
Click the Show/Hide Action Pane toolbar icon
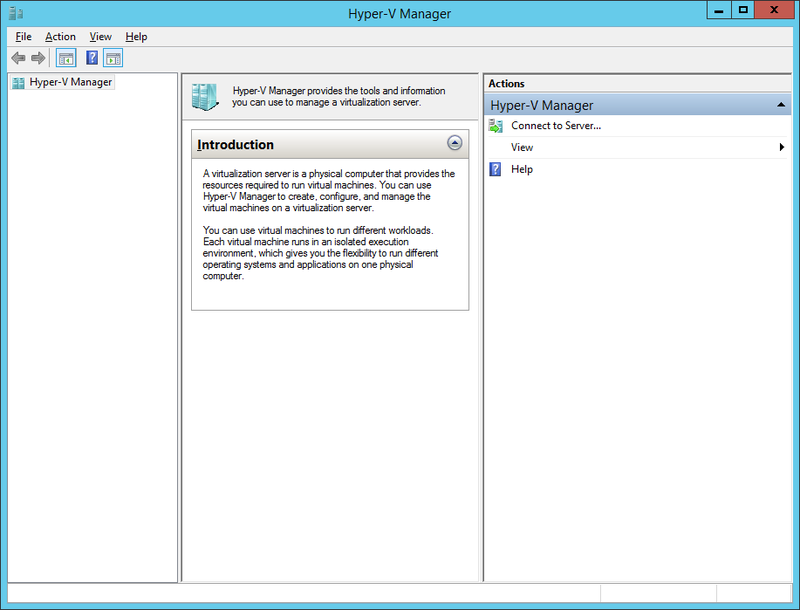113,57
